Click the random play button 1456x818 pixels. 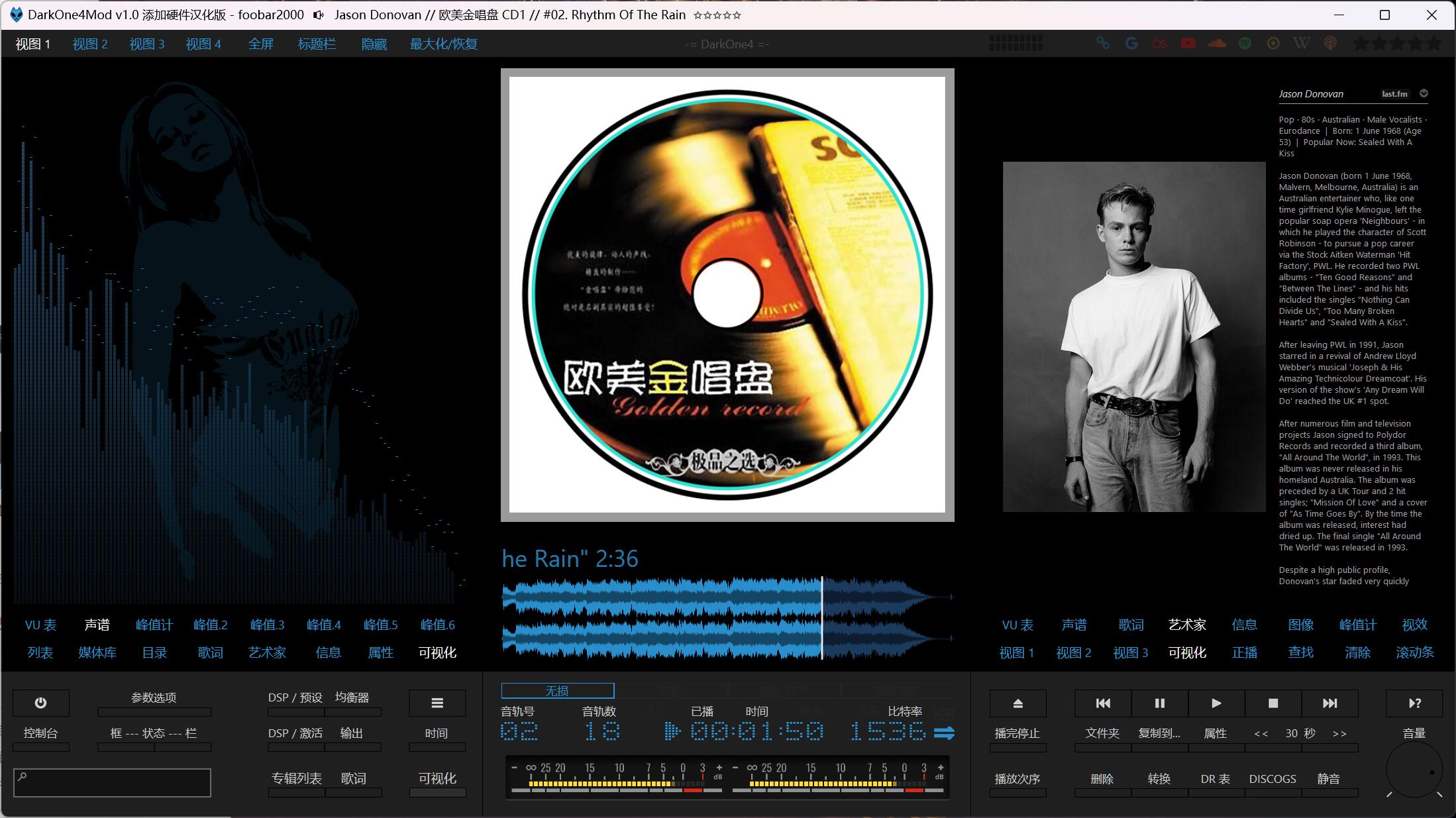1414,703
